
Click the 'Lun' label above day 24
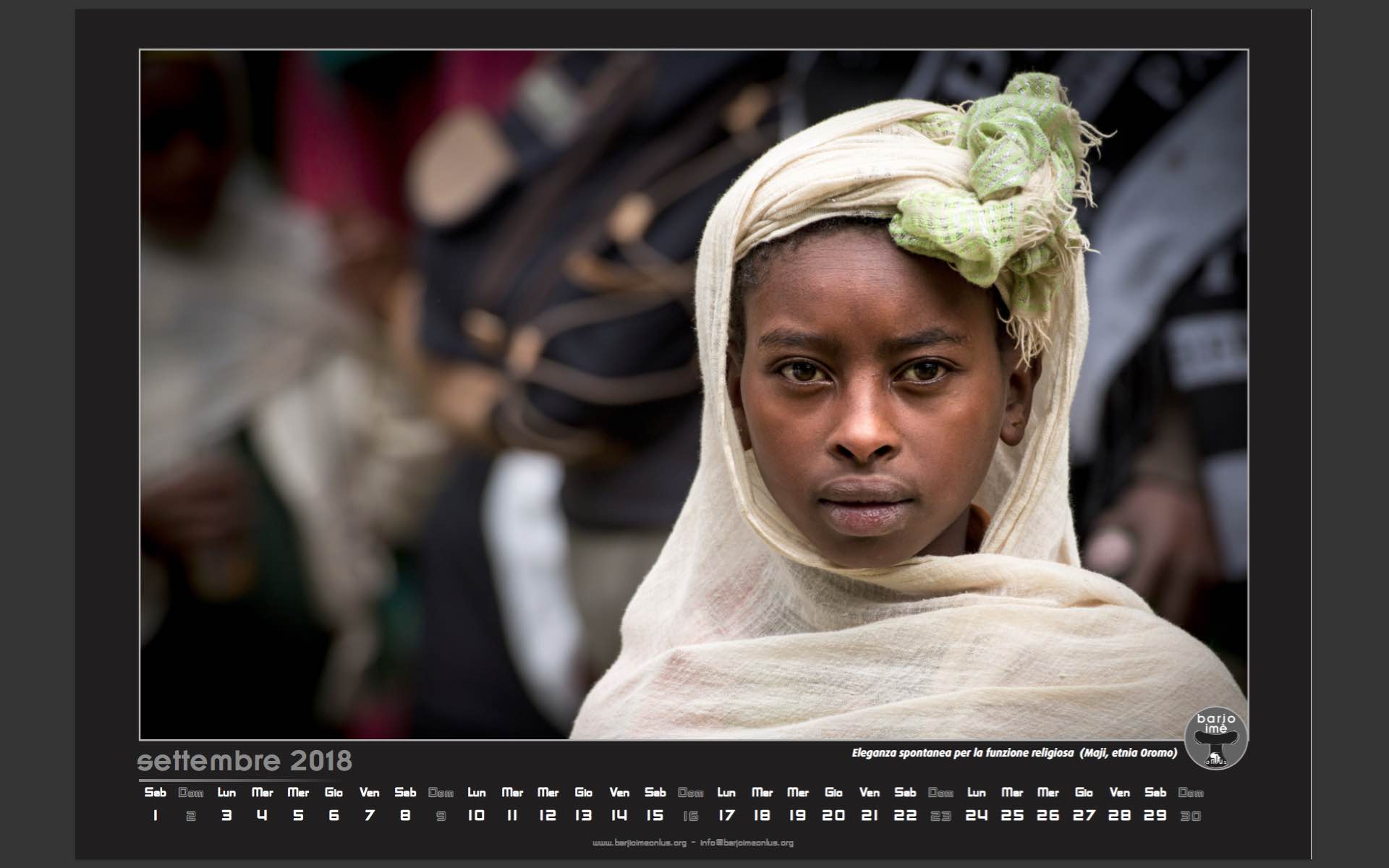pos(976,792)
